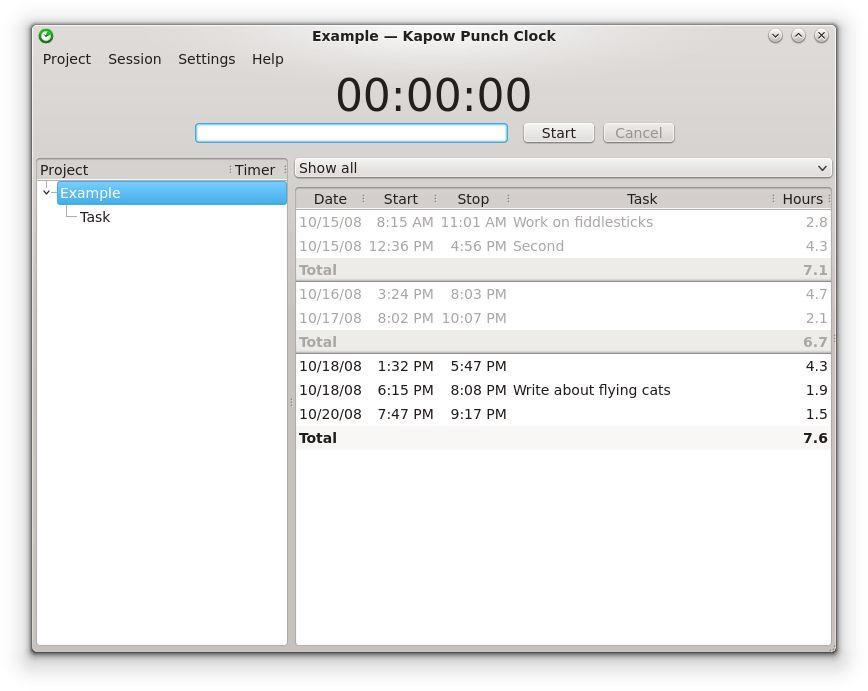
Task: Click the 8:08 PM stop time
Action: click(478, 390)
